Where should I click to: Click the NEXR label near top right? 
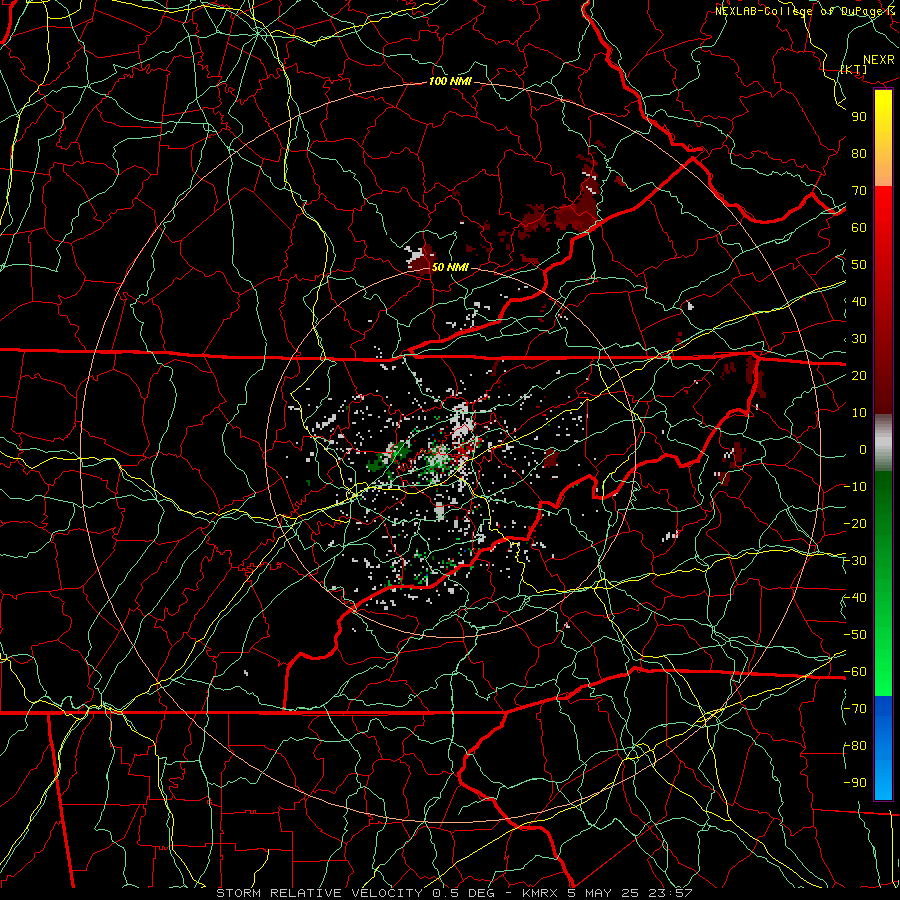coord(879,60)
